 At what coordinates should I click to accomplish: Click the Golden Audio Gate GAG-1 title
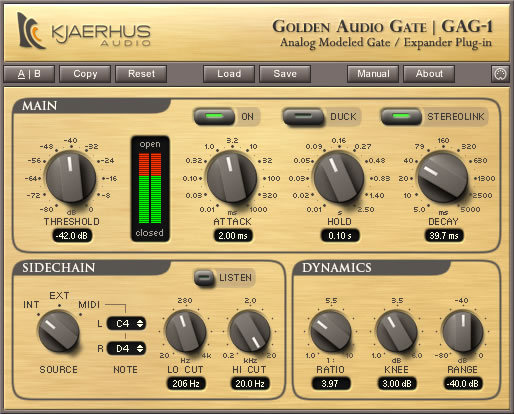pyautogui.click(x=382, y=27)
